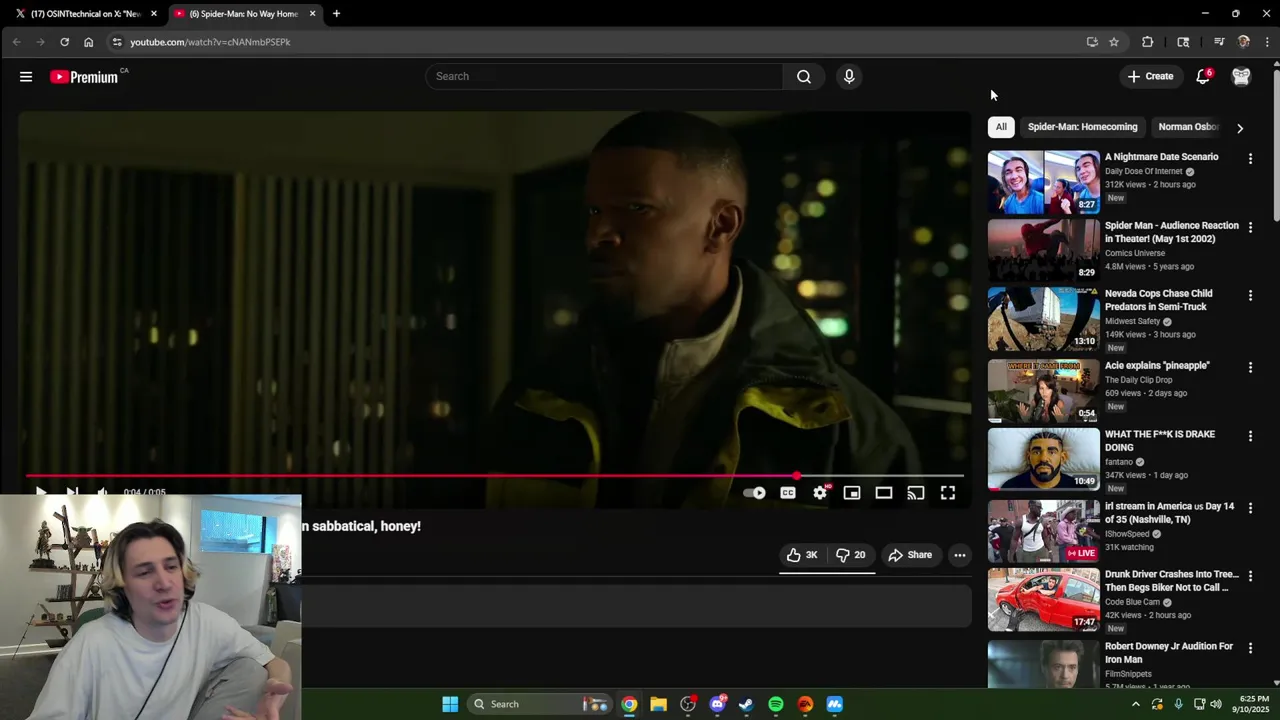This screenshot has height=720, width=1280.
Task: Open the Comics Universe channel
Action: (1135, 253)
